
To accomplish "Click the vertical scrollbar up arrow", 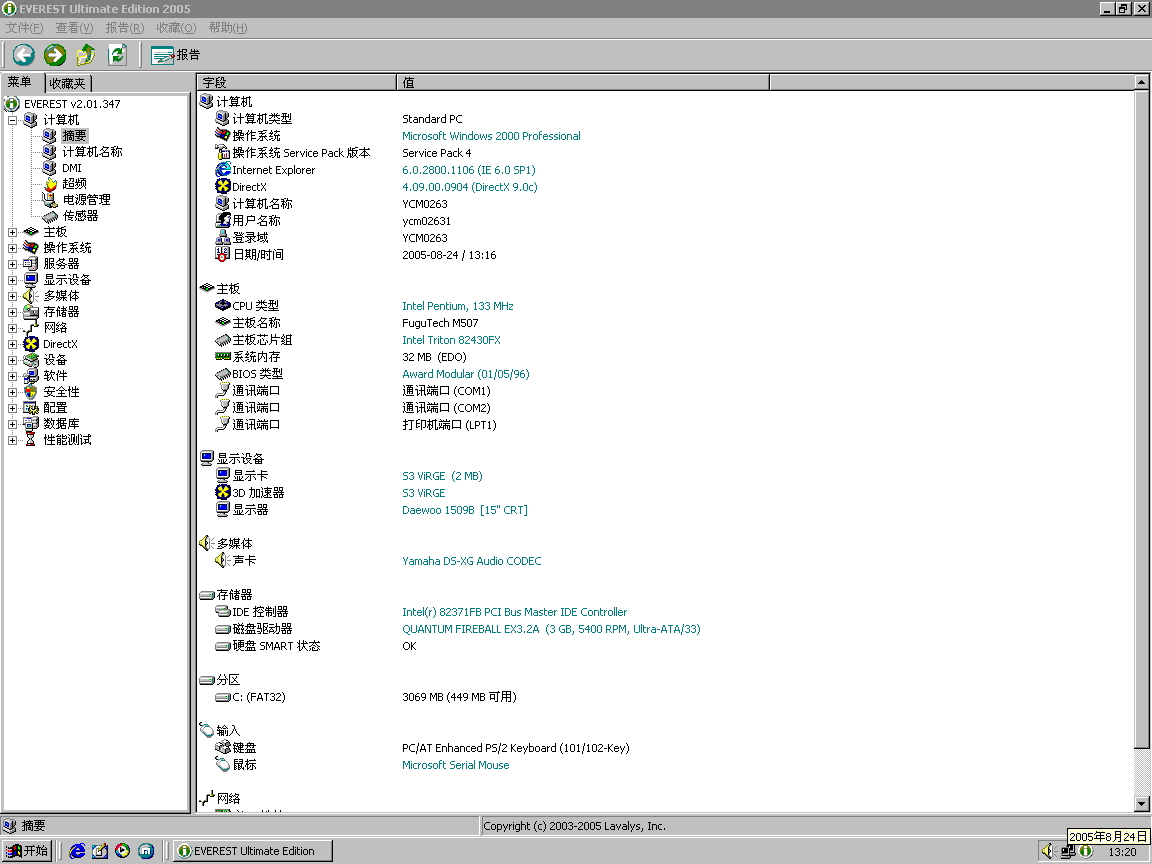I will click(1142, 82).
